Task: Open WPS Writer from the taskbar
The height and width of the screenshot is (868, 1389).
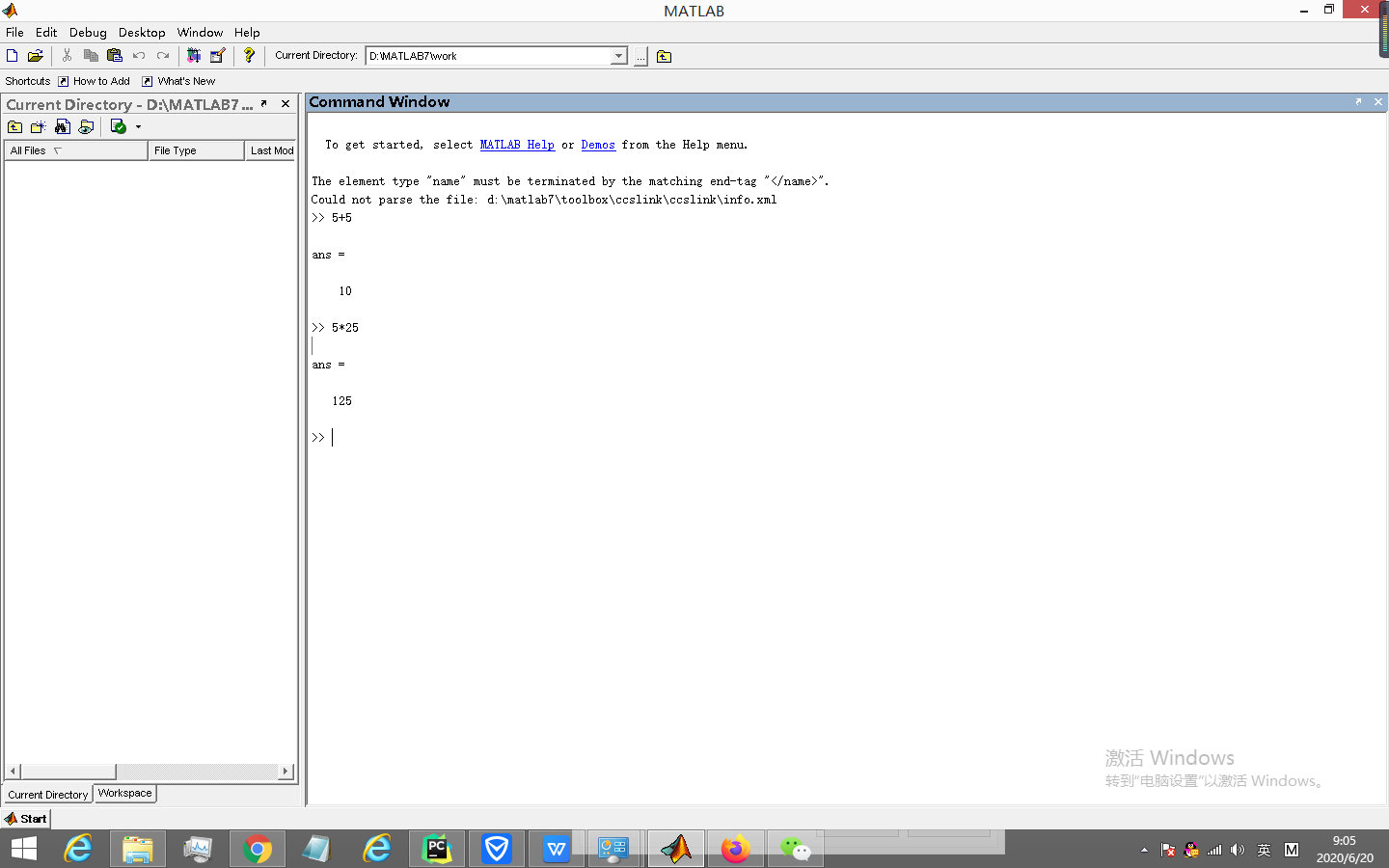Action: click(557, 849)
